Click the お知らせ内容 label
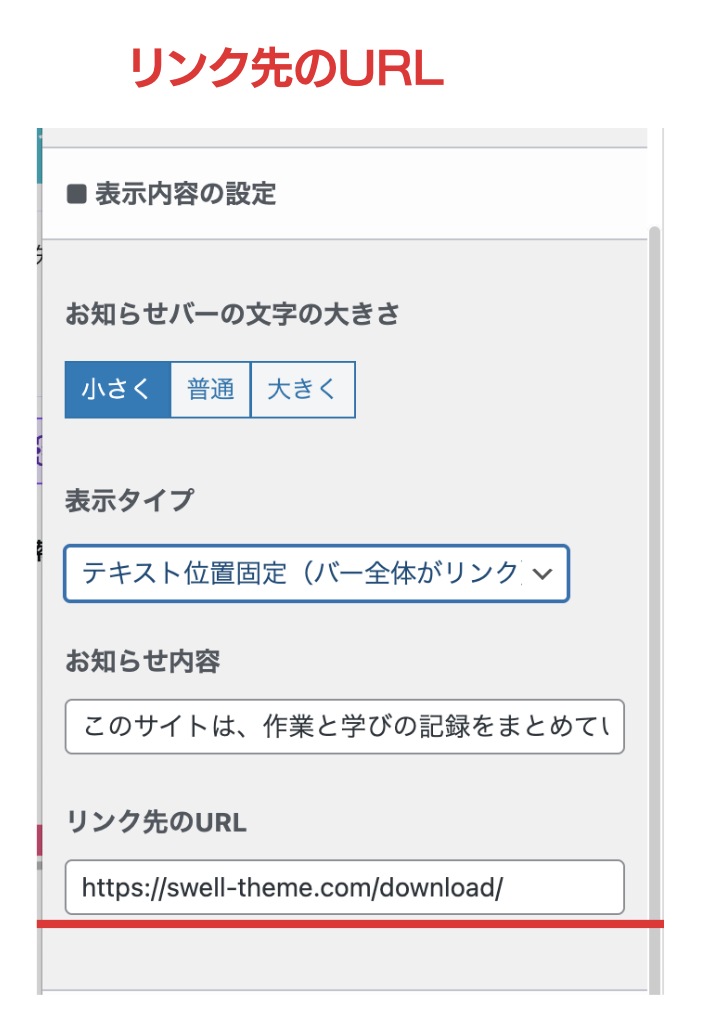Image resolution: width=706 pixels, height=1016 pixels. click(x=142, y=661)
